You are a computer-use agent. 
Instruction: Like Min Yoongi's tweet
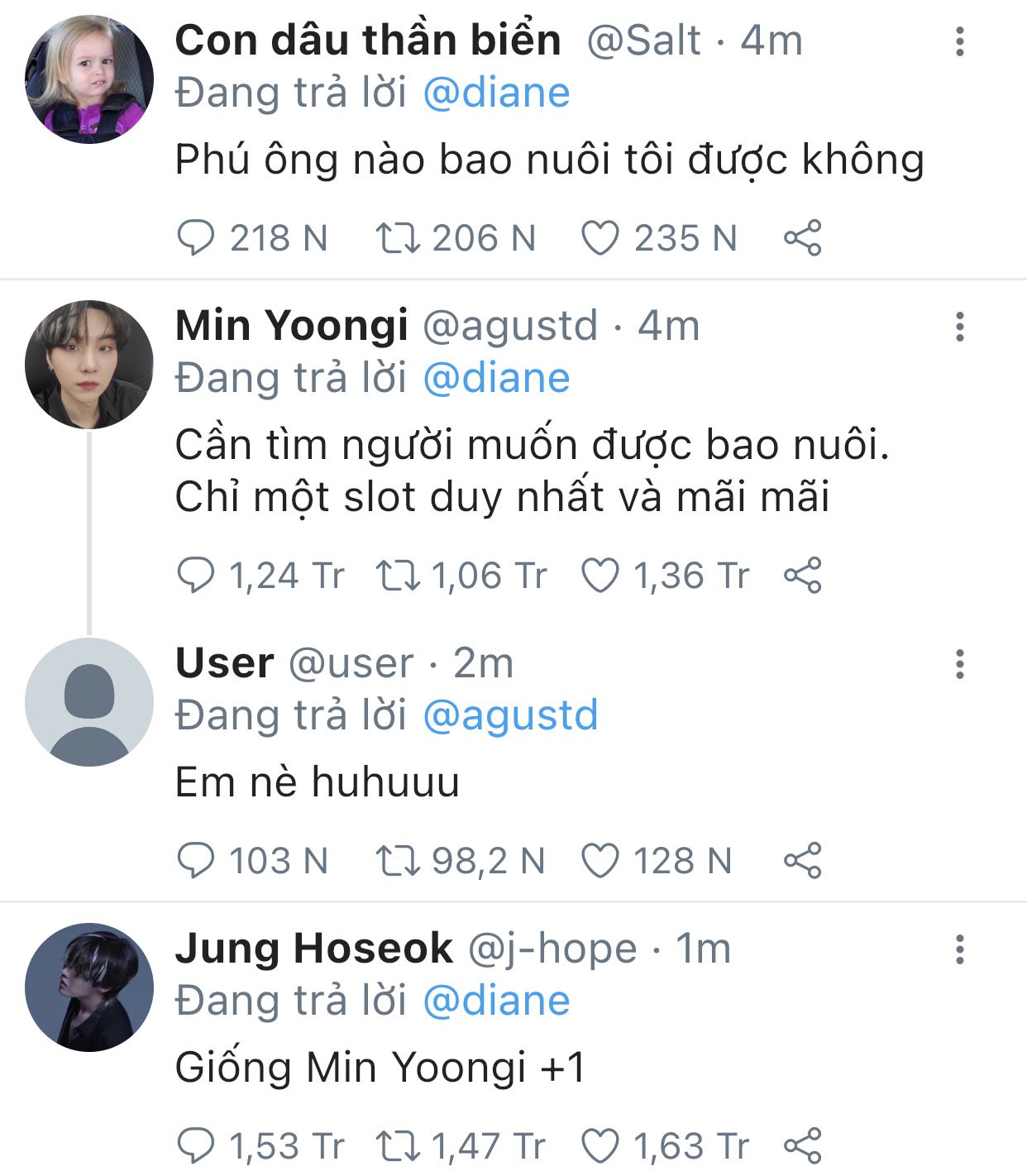(600, 576)
